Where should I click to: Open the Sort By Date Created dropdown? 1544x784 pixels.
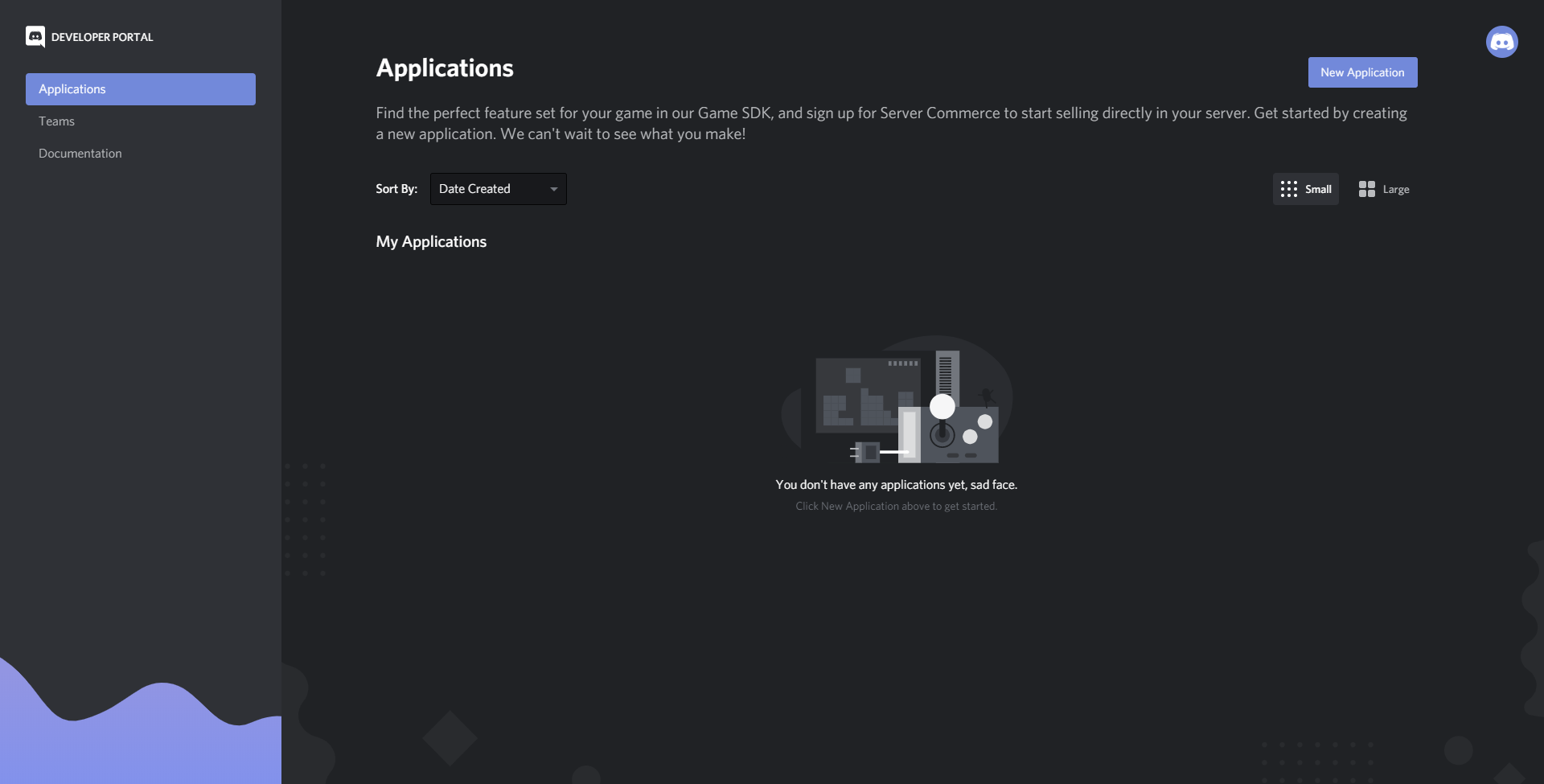[x=499, y=189]
